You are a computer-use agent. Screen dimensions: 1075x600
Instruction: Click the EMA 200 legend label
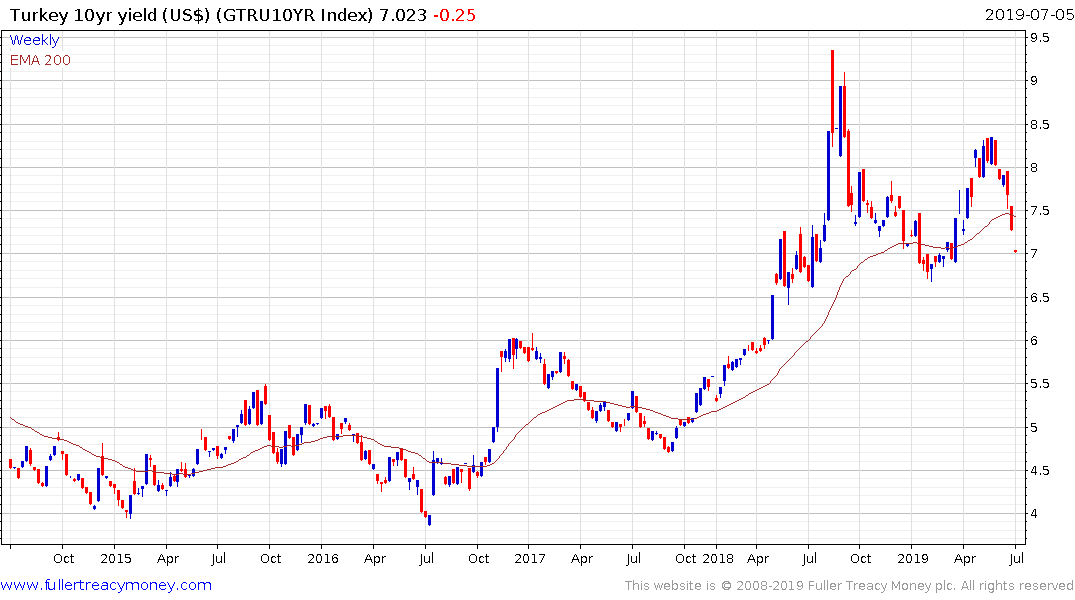[40, 60]
